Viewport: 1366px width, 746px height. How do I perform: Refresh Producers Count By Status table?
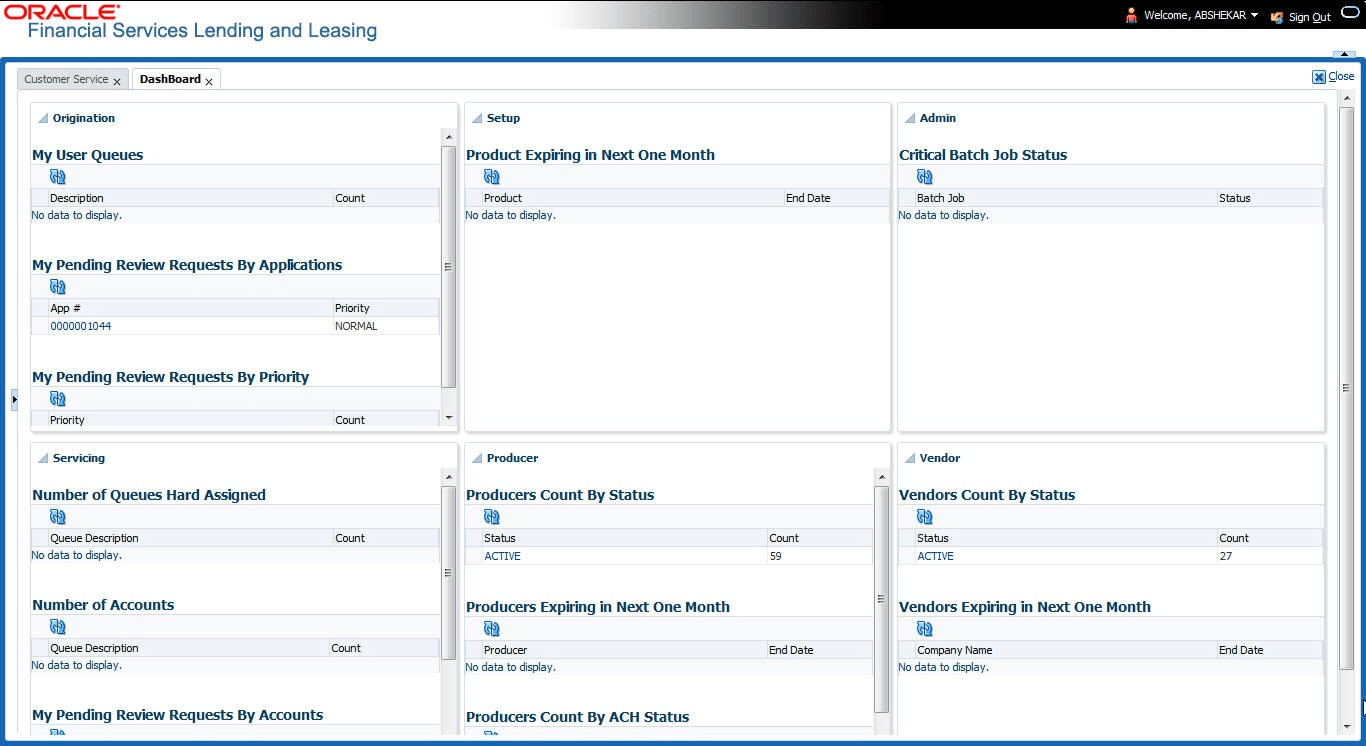click(x=492, y=517)
